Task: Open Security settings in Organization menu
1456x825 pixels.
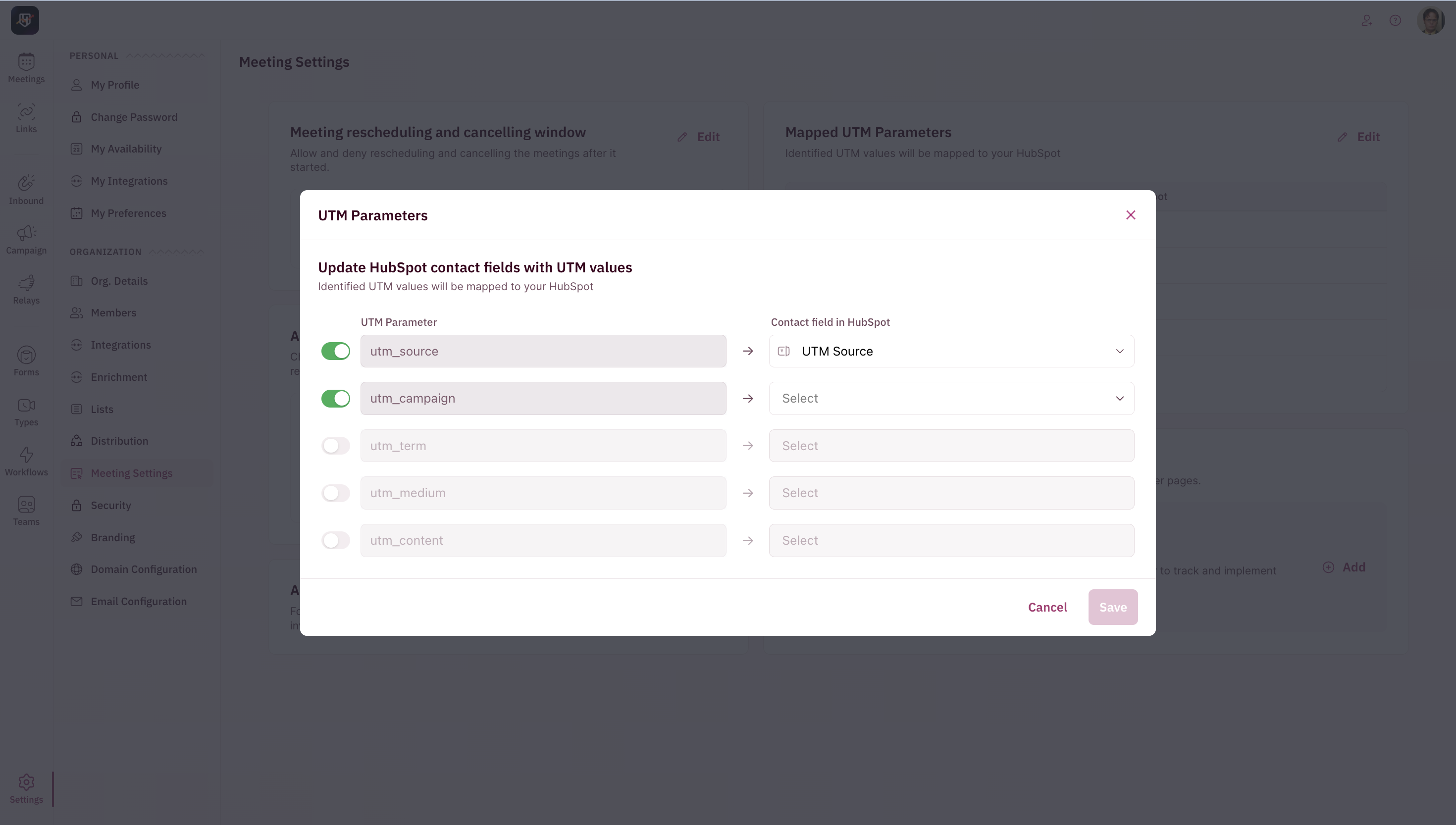Action: tap(110, 506)
